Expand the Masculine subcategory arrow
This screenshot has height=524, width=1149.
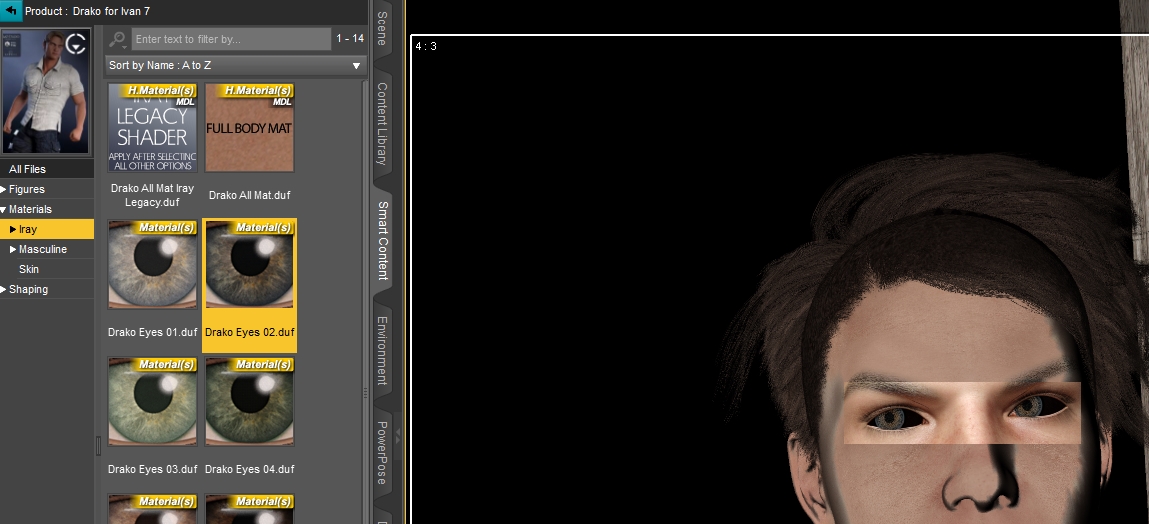click(x=13, y=249)
